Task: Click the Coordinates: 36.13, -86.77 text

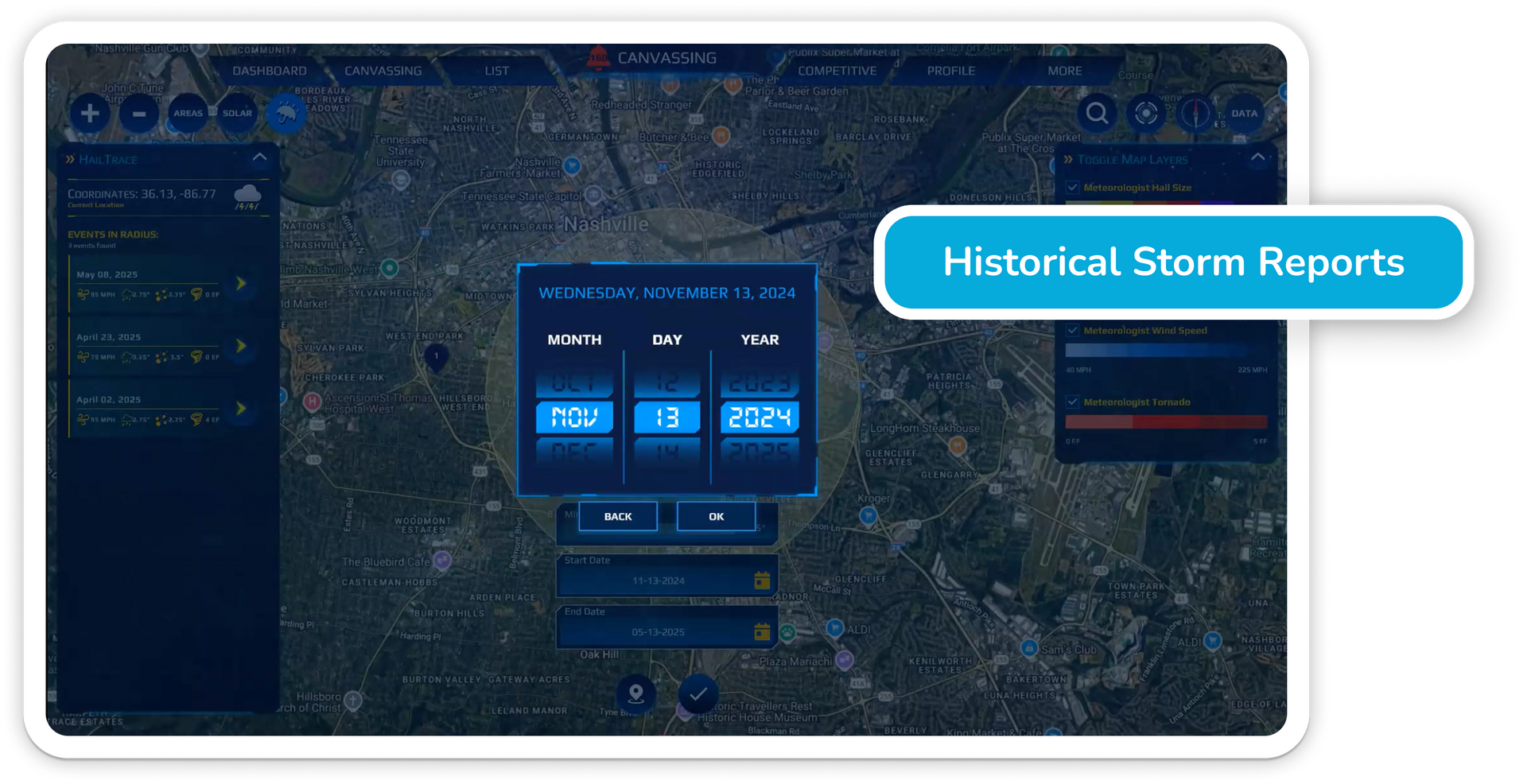Action: pyautogui.click(x=142, y=193)
